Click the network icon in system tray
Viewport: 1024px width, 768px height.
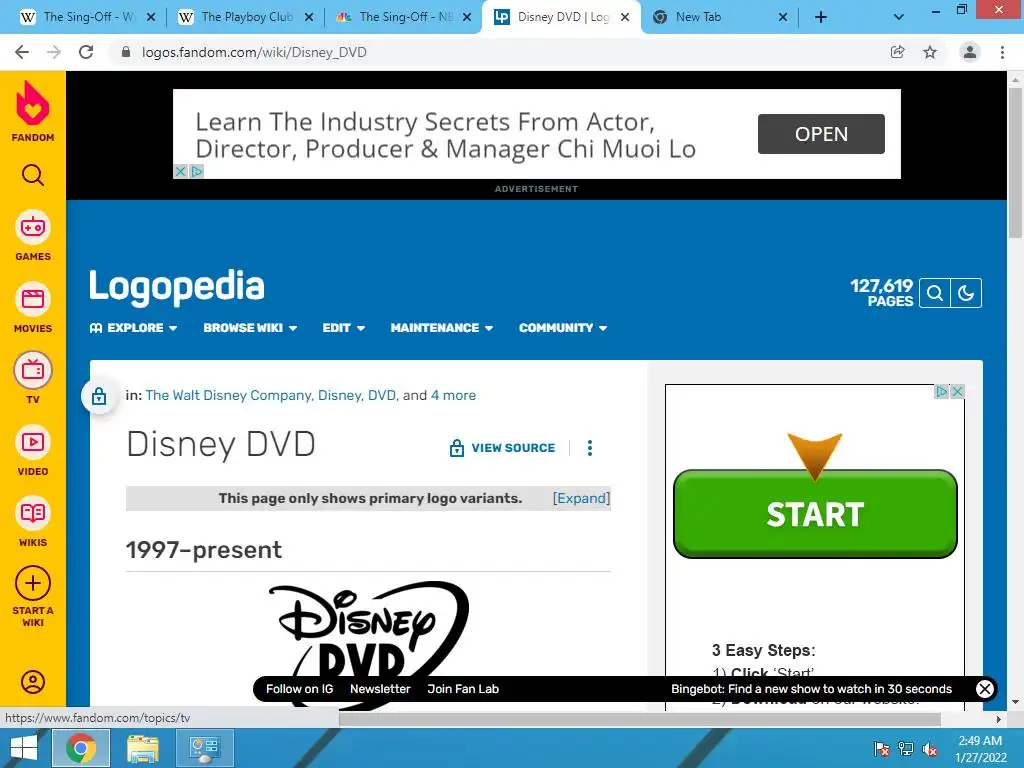click(906, 749)
